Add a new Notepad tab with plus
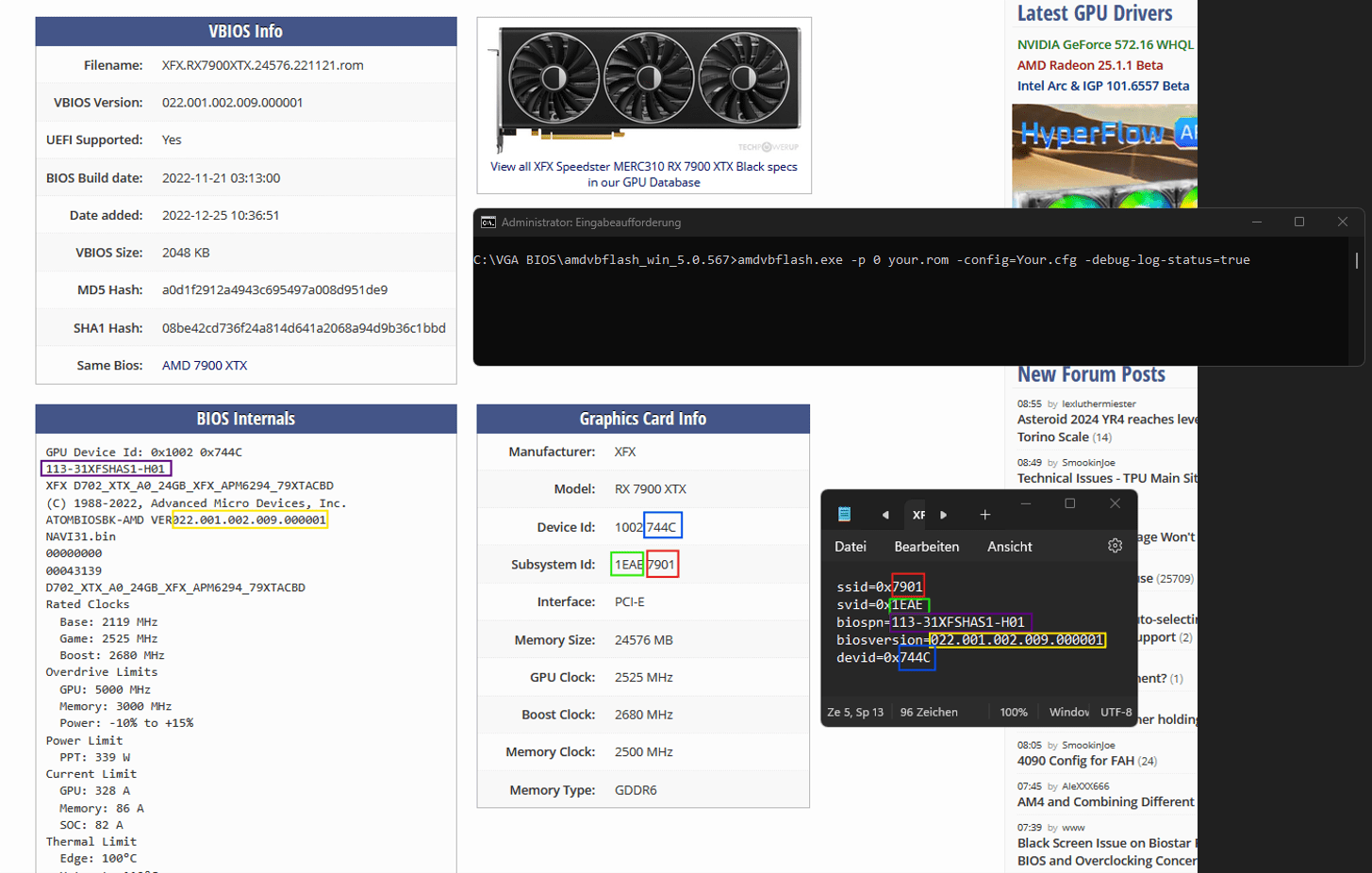Viewport: 1372px width, 873px height. pos(984,515)
